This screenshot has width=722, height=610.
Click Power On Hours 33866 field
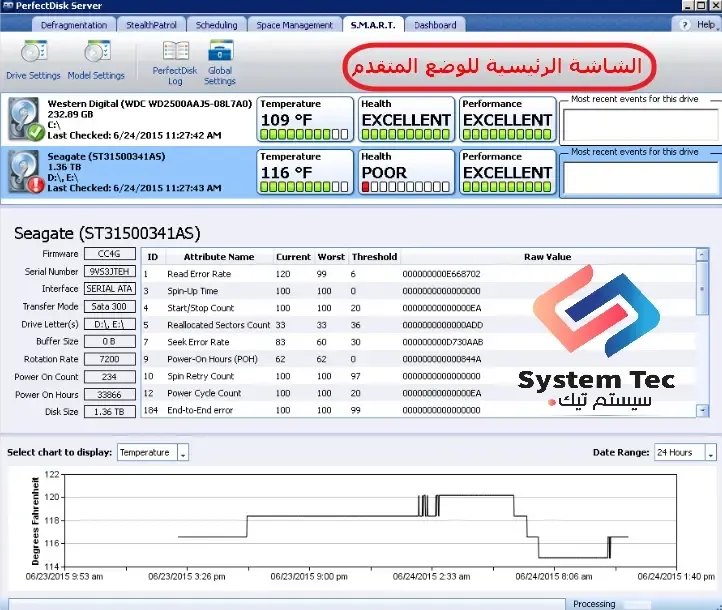click(110, 395)
